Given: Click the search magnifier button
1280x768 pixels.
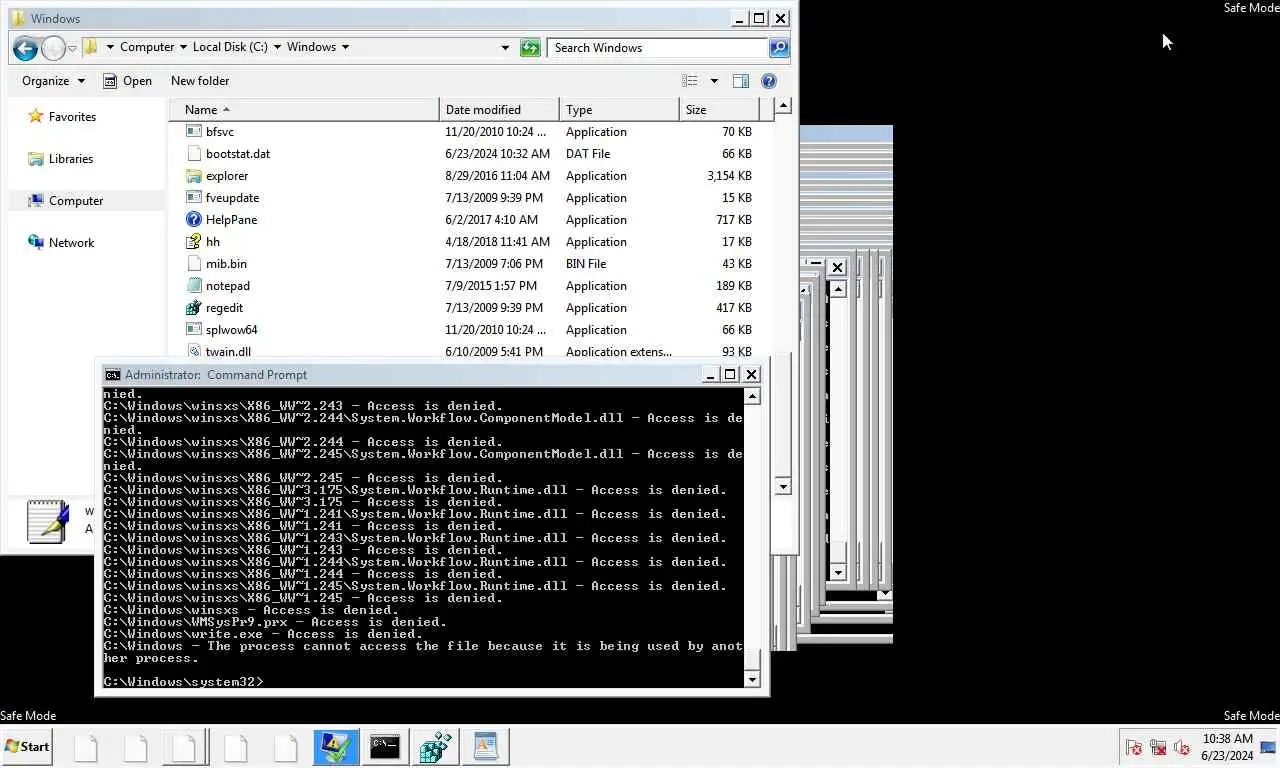Looking at the screenshot, I should [x=779, y=47].
